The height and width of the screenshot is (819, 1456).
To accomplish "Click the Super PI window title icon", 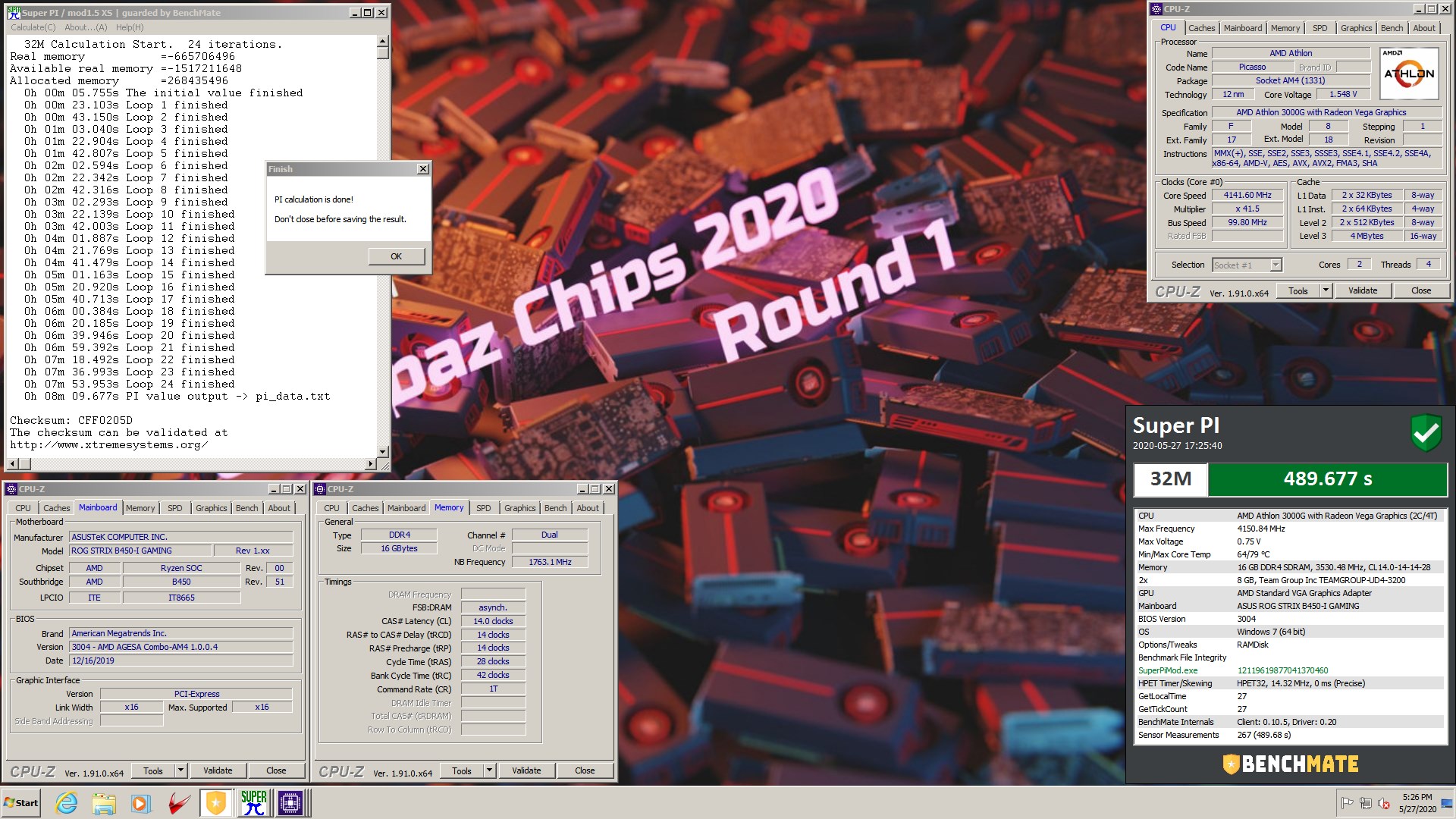I will [x=14, y=12].
